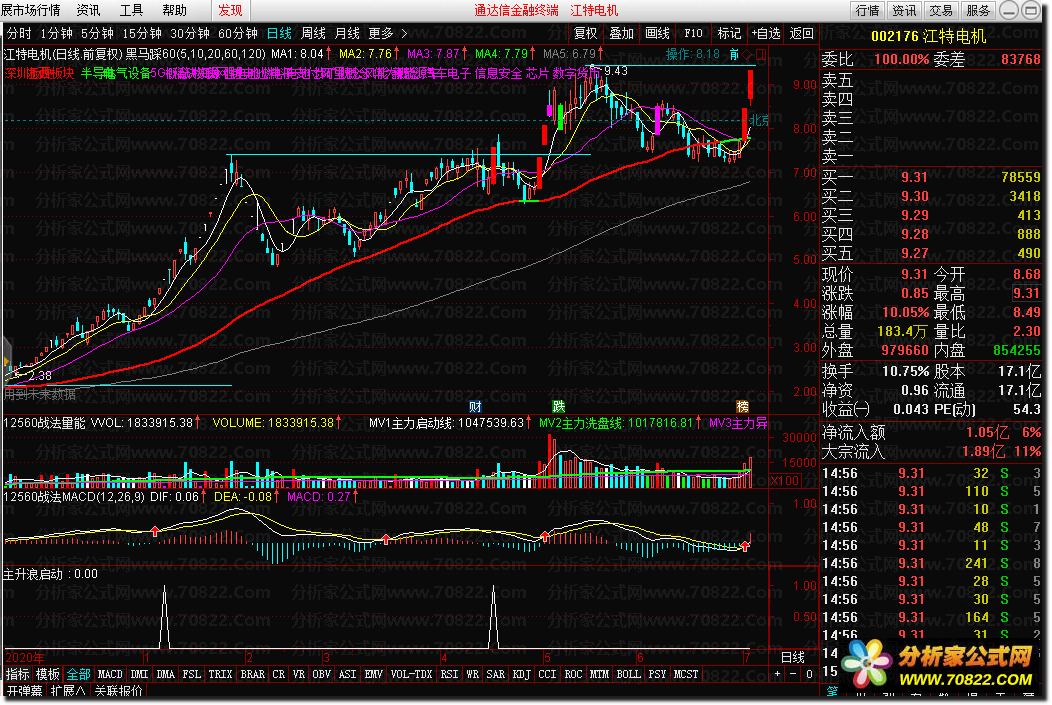
Task: Select the 30分钟 timeframe
Action: [190, 33]
